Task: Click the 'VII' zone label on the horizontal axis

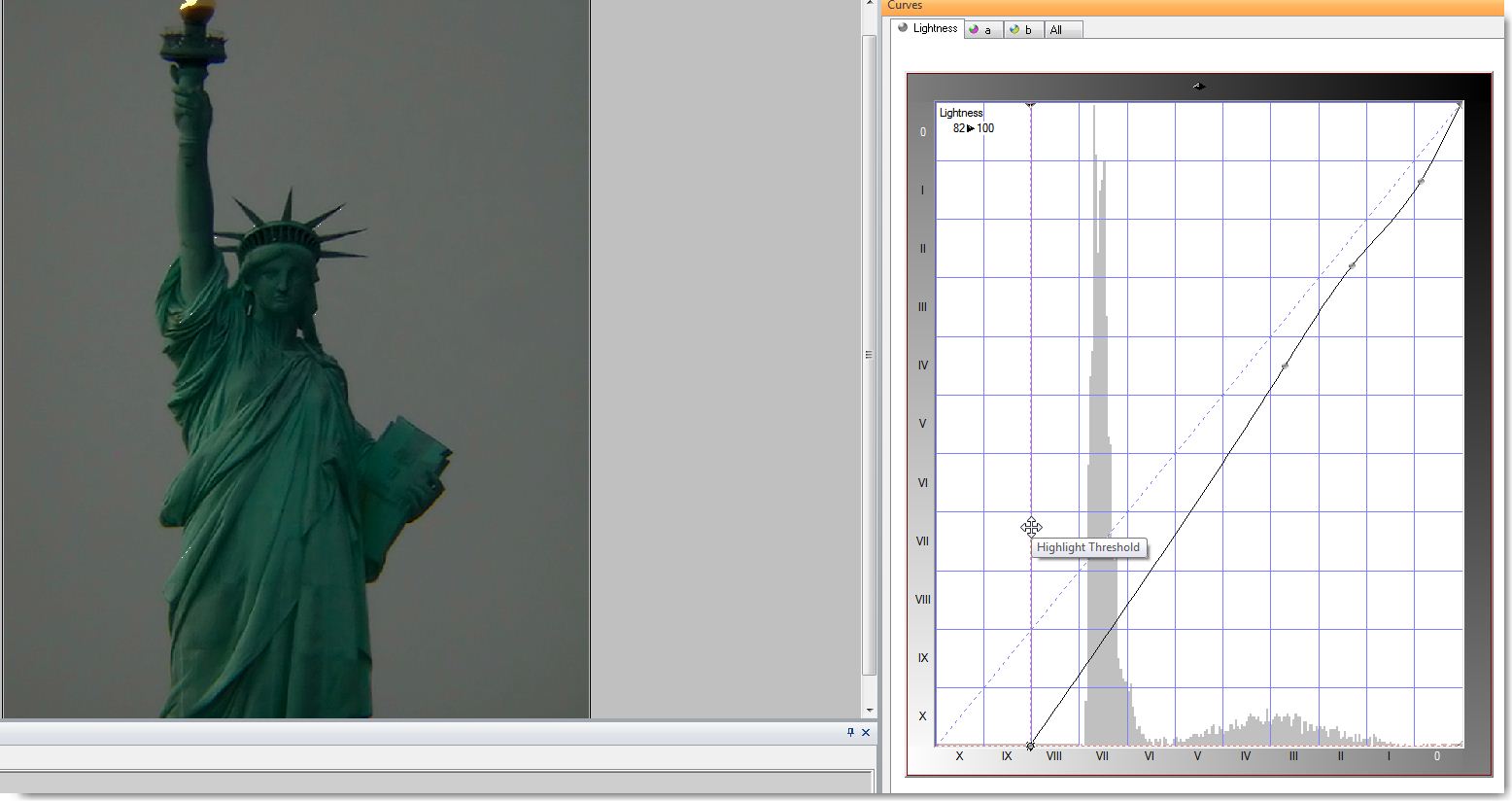Action: pyautogui.click(x=1102, y=756)
